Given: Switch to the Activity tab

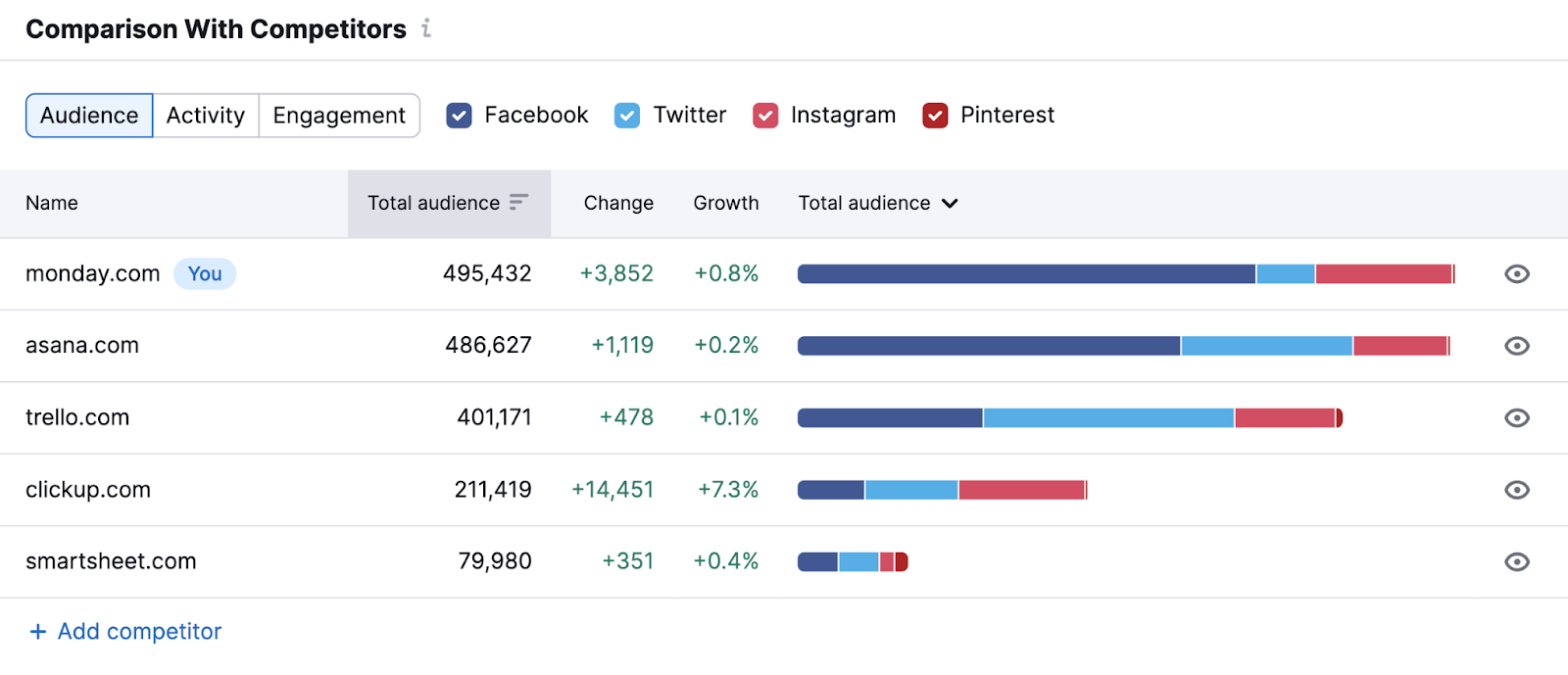Looking at the screenshot, I should (205, 115).
